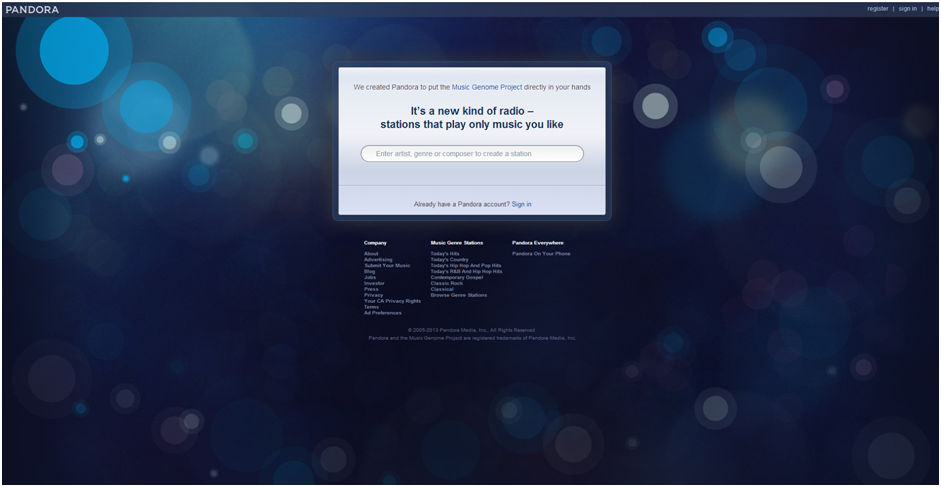Open Pandora On Your Phone link
This screenshot has height=487, width=941.
pyautogui.click(x=541, y=253)
